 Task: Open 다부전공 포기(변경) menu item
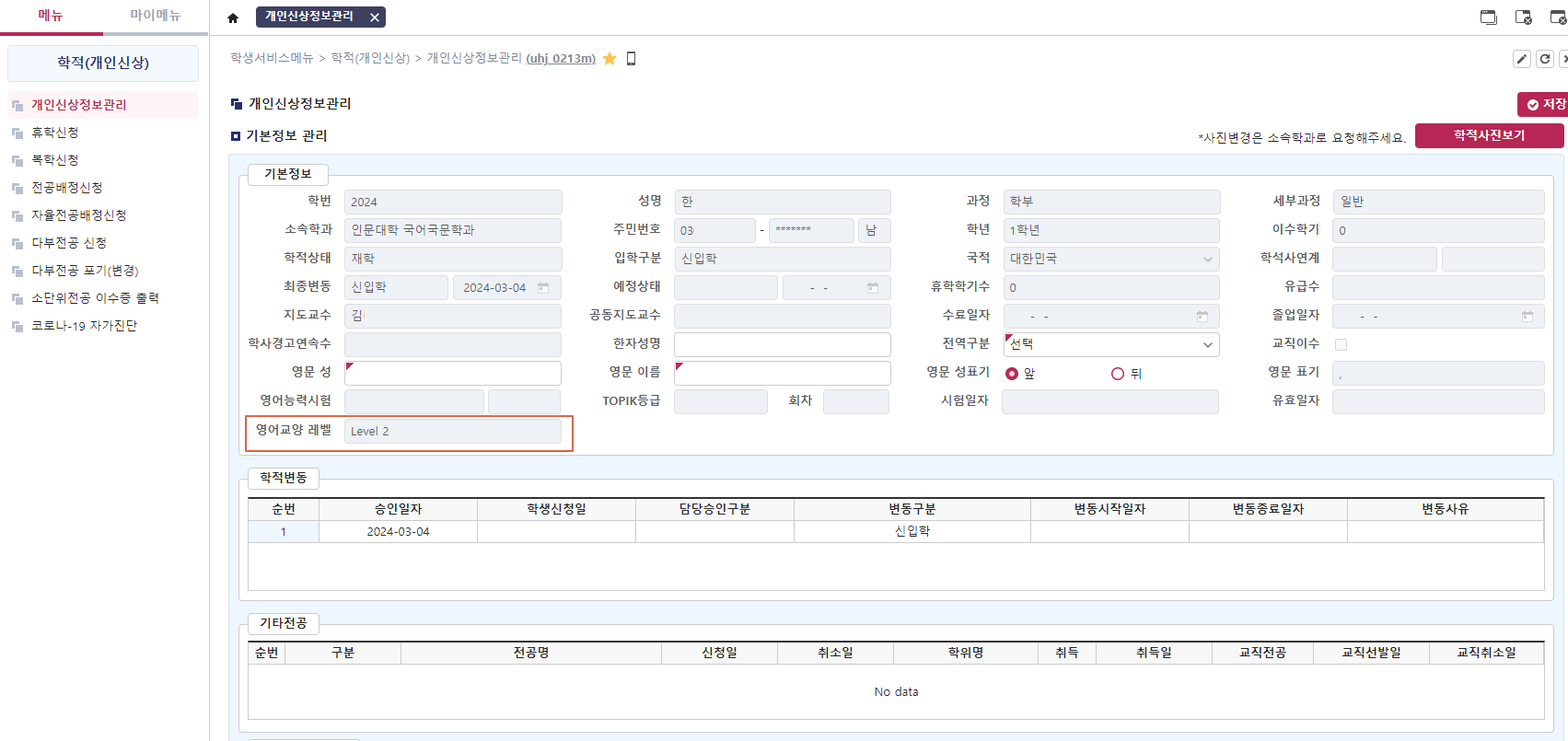pyautogui.click(x=85, y=271)
